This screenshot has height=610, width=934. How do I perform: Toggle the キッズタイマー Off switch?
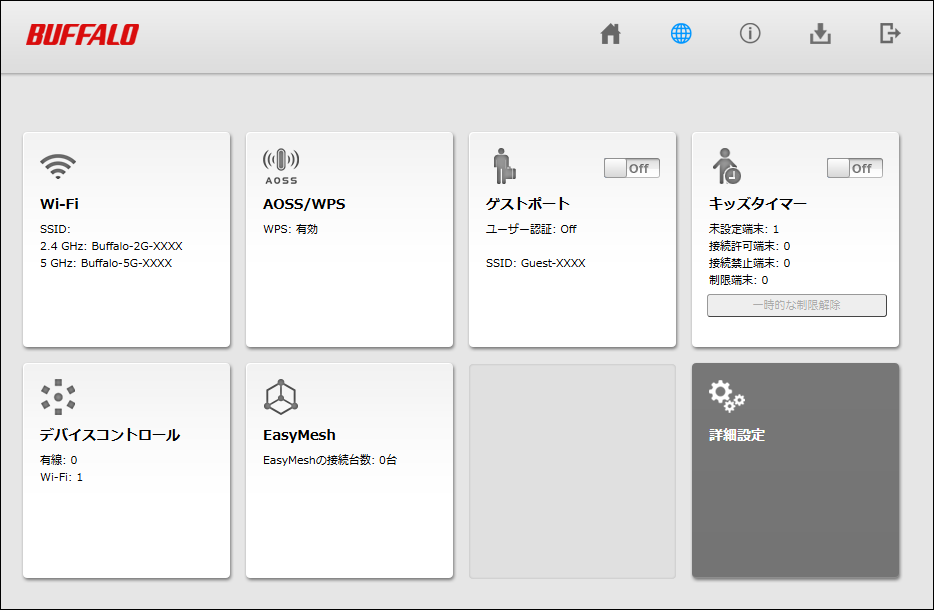click(x=855, y=168)
